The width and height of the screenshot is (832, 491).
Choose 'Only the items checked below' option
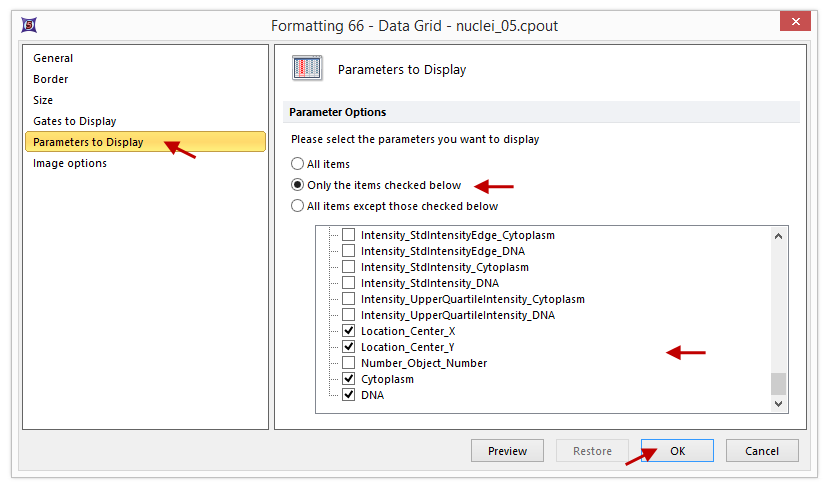tap(297, 185)
